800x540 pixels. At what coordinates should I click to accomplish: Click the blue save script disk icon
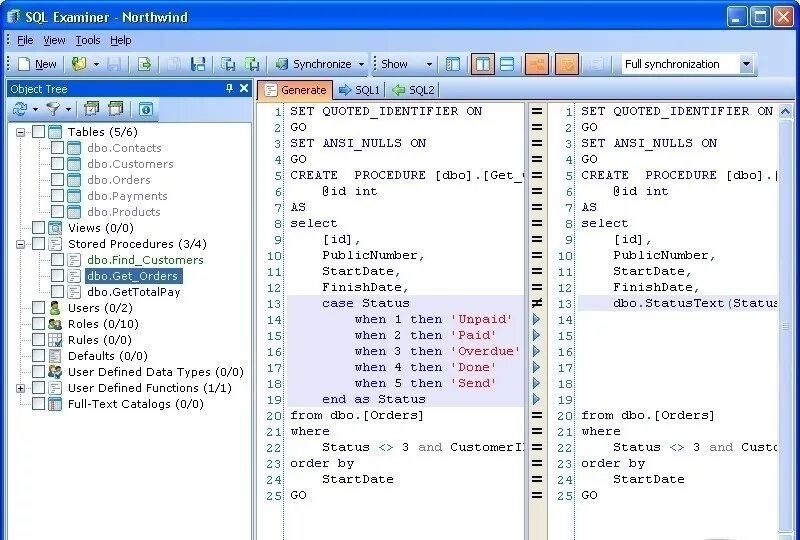coord(198,64)
